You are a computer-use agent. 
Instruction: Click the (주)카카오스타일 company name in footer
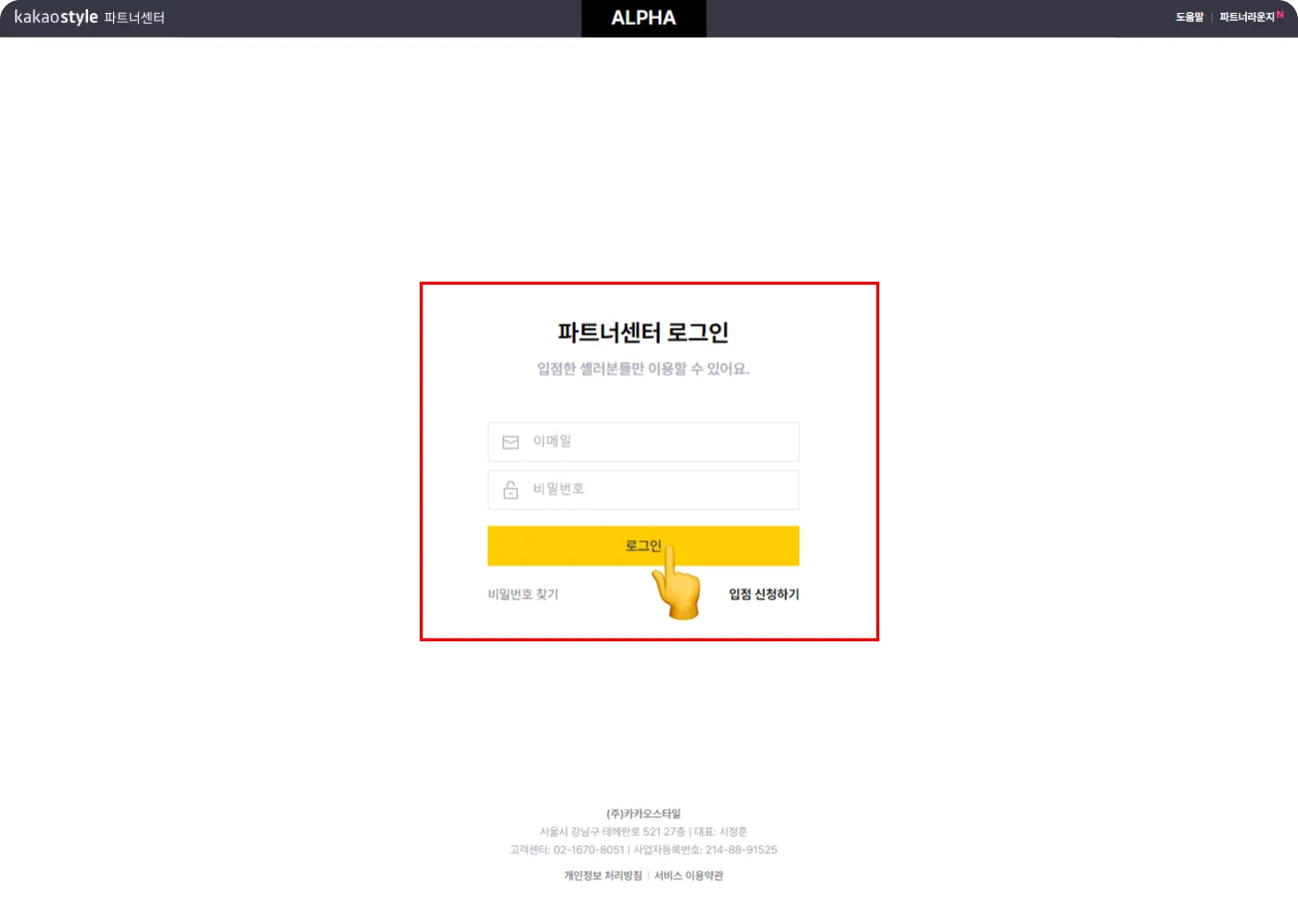[x=644, y=814]
